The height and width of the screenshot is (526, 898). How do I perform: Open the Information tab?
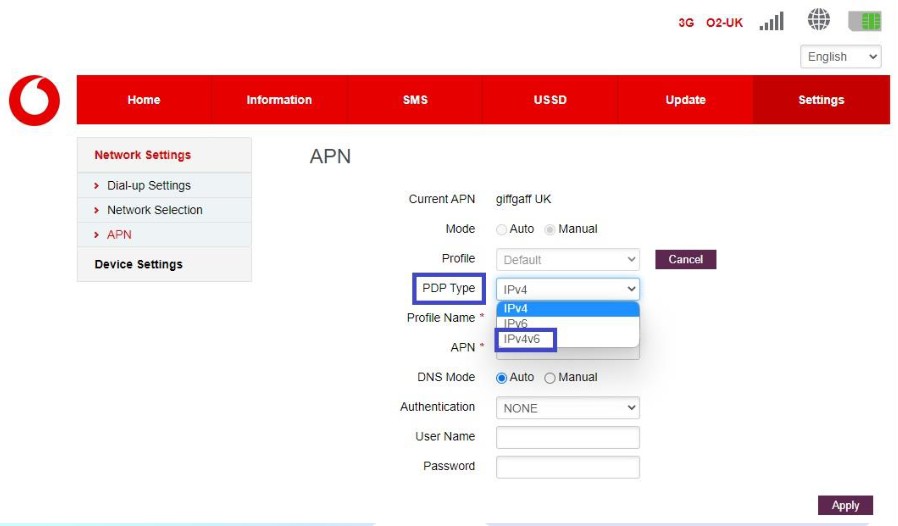[279, 100]
